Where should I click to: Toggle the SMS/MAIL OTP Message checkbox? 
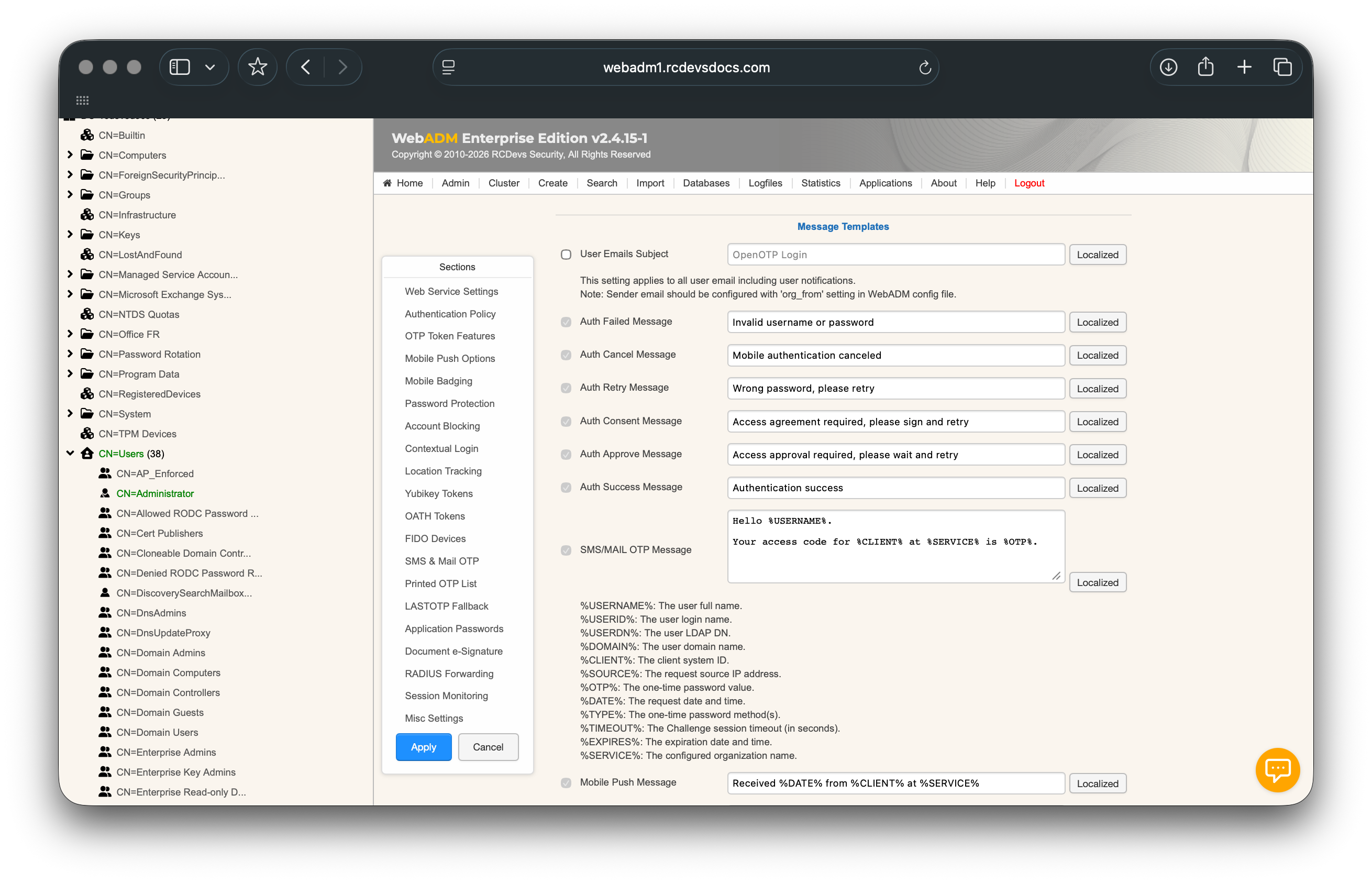[566, 550]
